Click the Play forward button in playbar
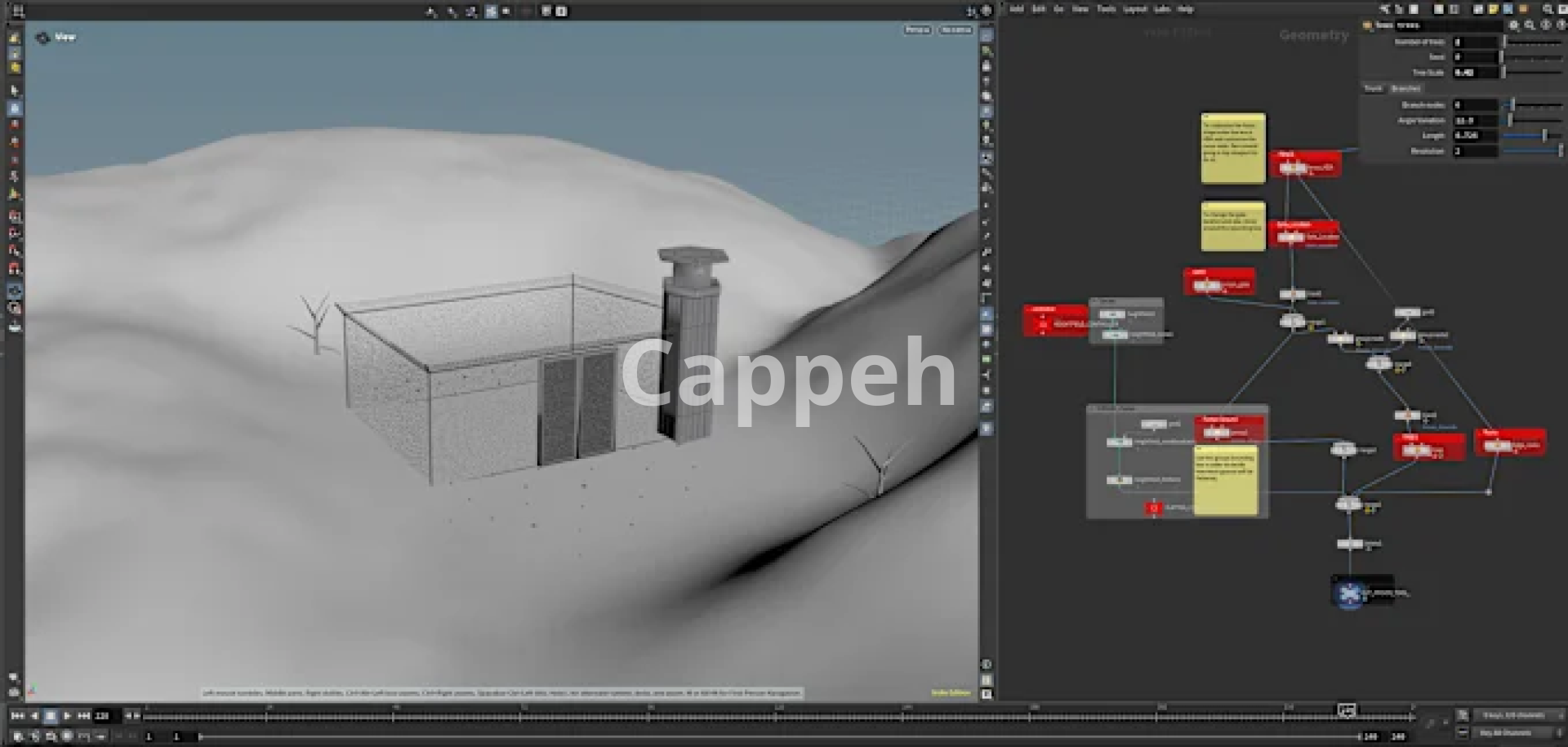 point(67,716)
